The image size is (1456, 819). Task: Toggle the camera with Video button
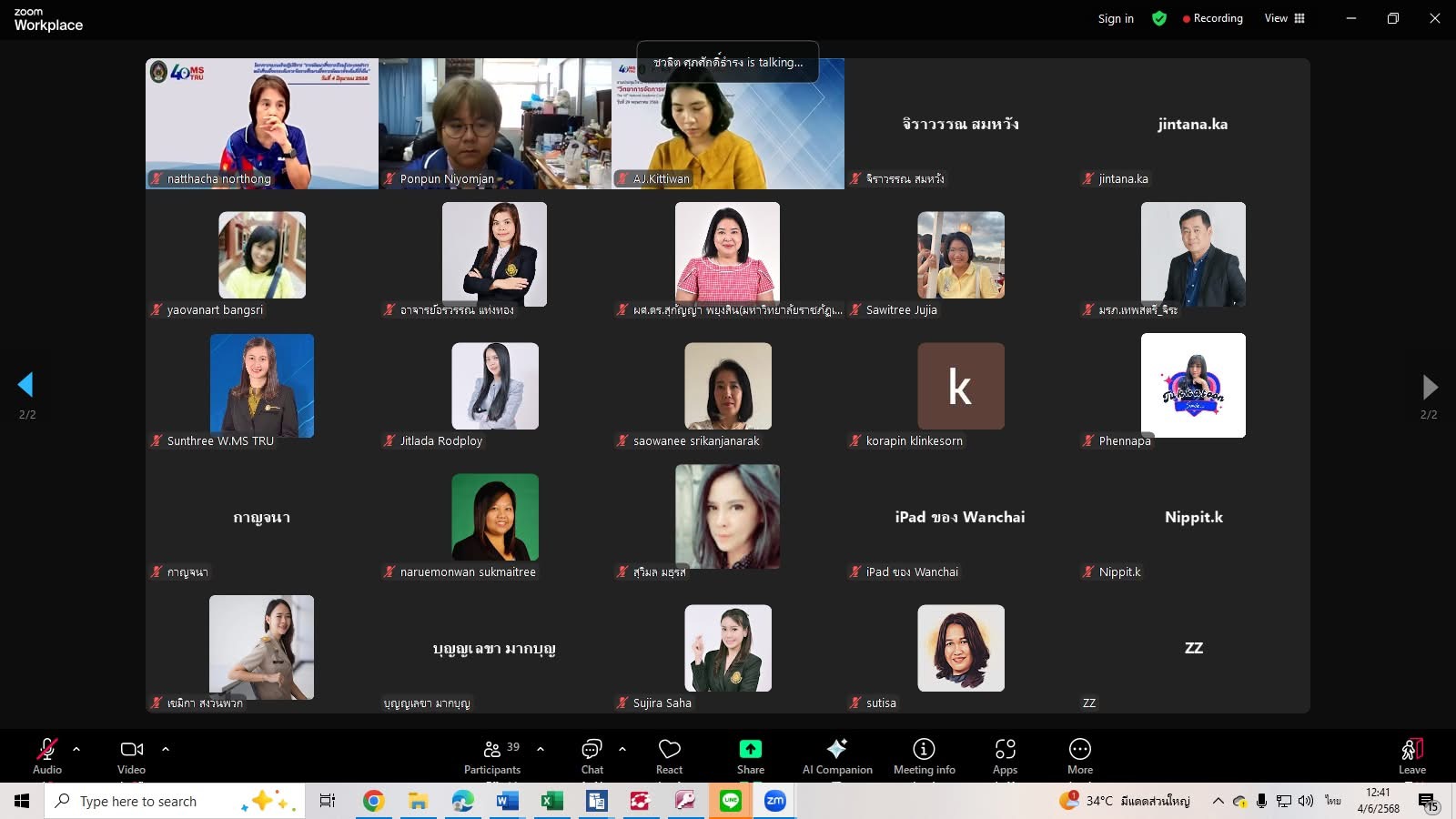point(131,755)
